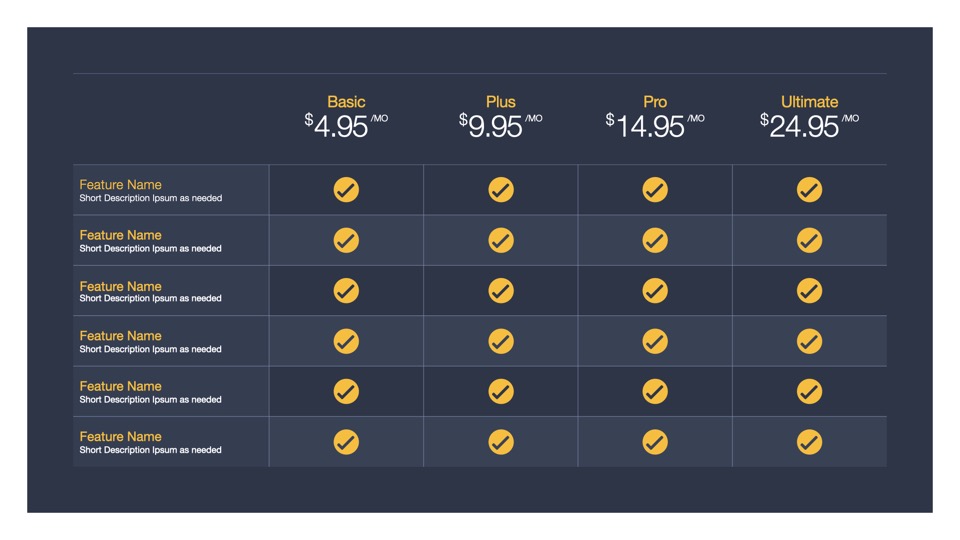The image size is (960, 540).
Task: Click the Ultimate checkmark in third feature row
Action: coord(809,291)
